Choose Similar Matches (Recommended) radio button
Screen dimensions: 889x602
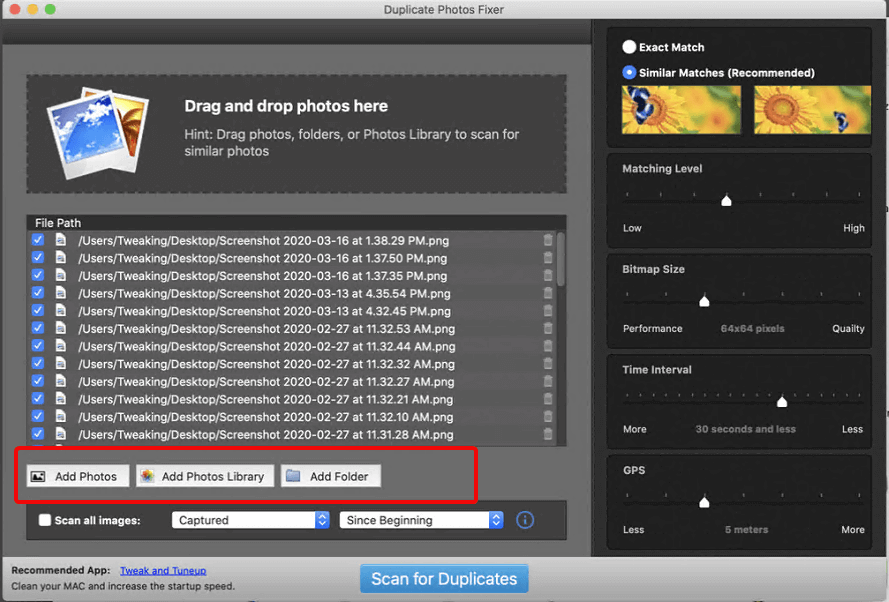[x=629, y=72]
